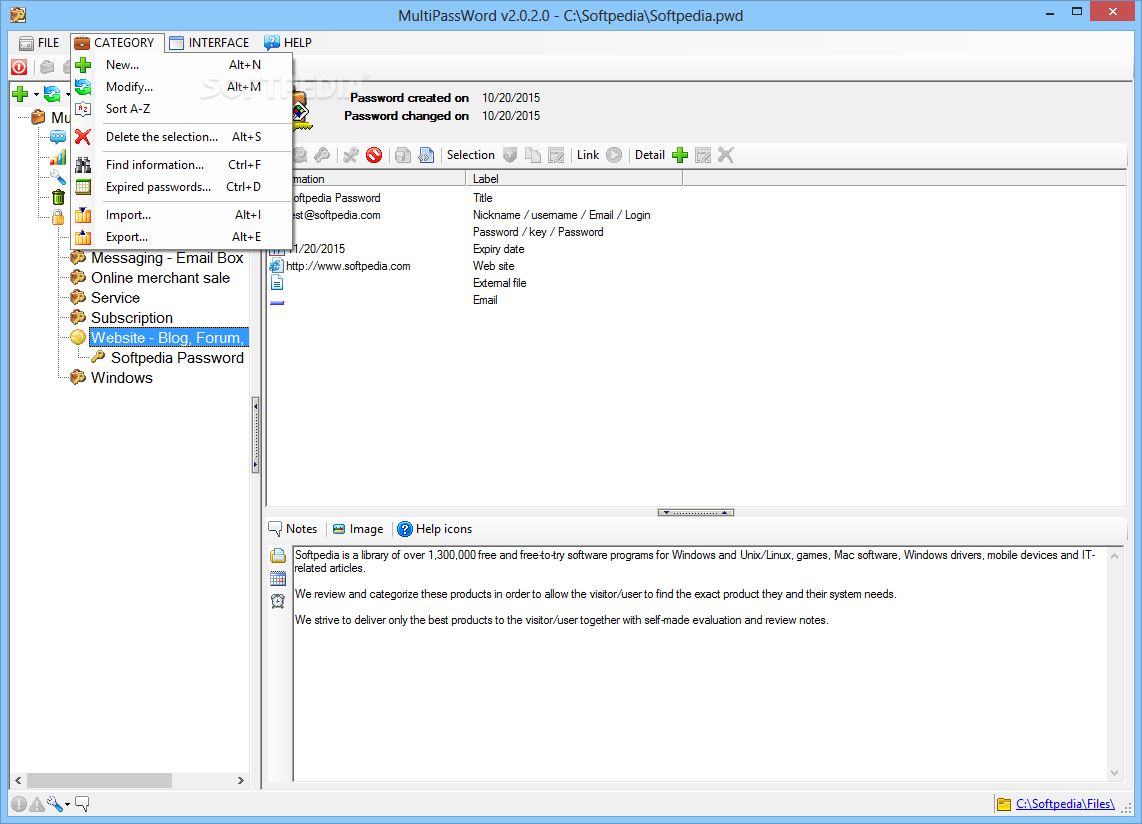Click the play icon next to Link
Screen dimensions: 1142x824
pyautogui.click(x=614, y=154)
